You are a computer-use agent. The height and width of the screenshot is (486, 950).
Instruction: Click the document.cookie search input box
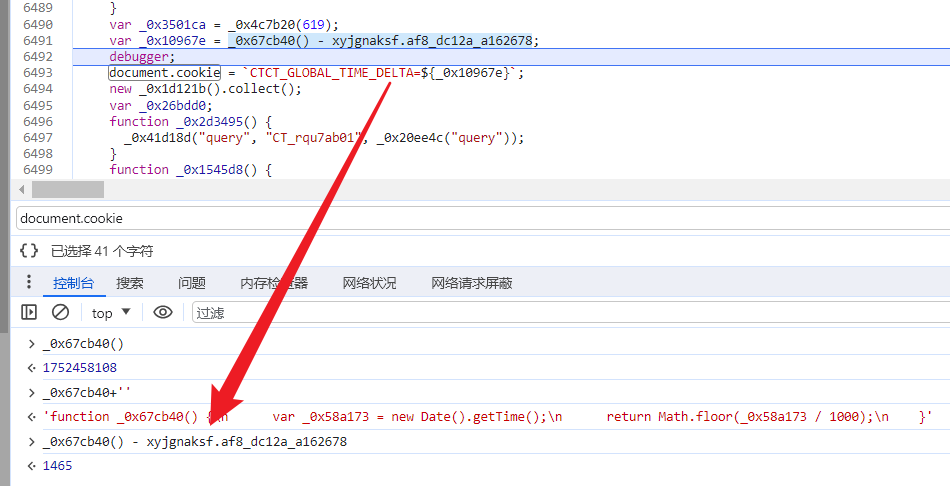483,218
